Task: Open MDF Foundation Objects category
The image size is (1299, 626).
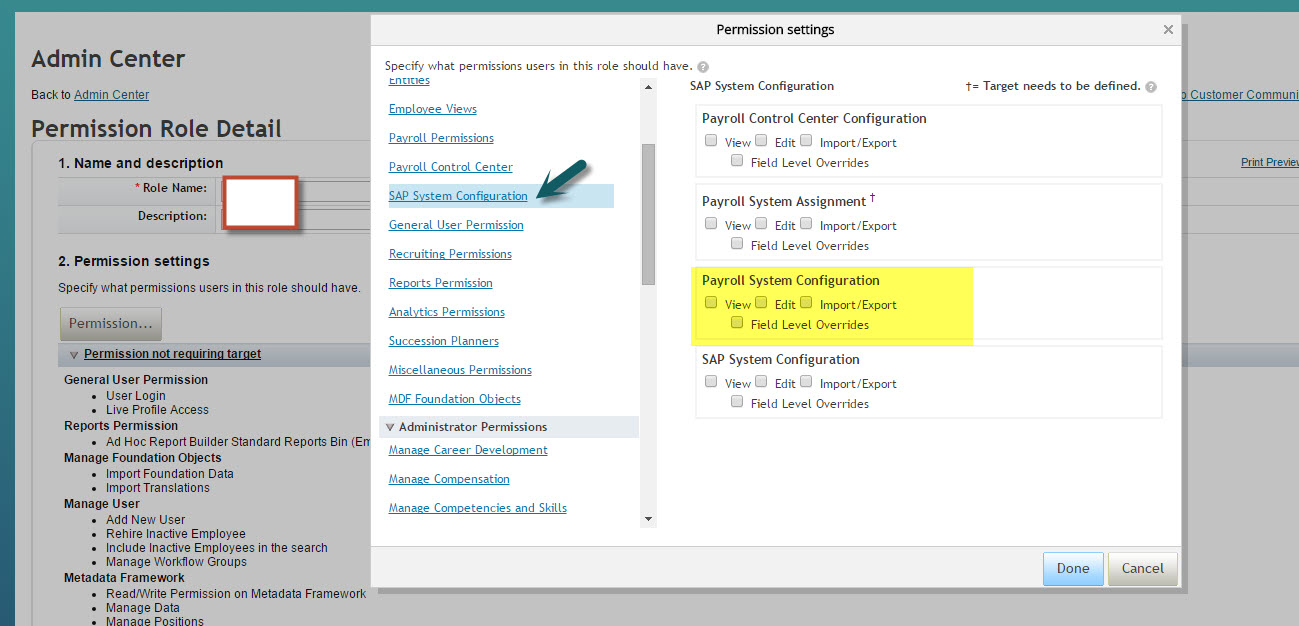Action: tap(455, 399)
